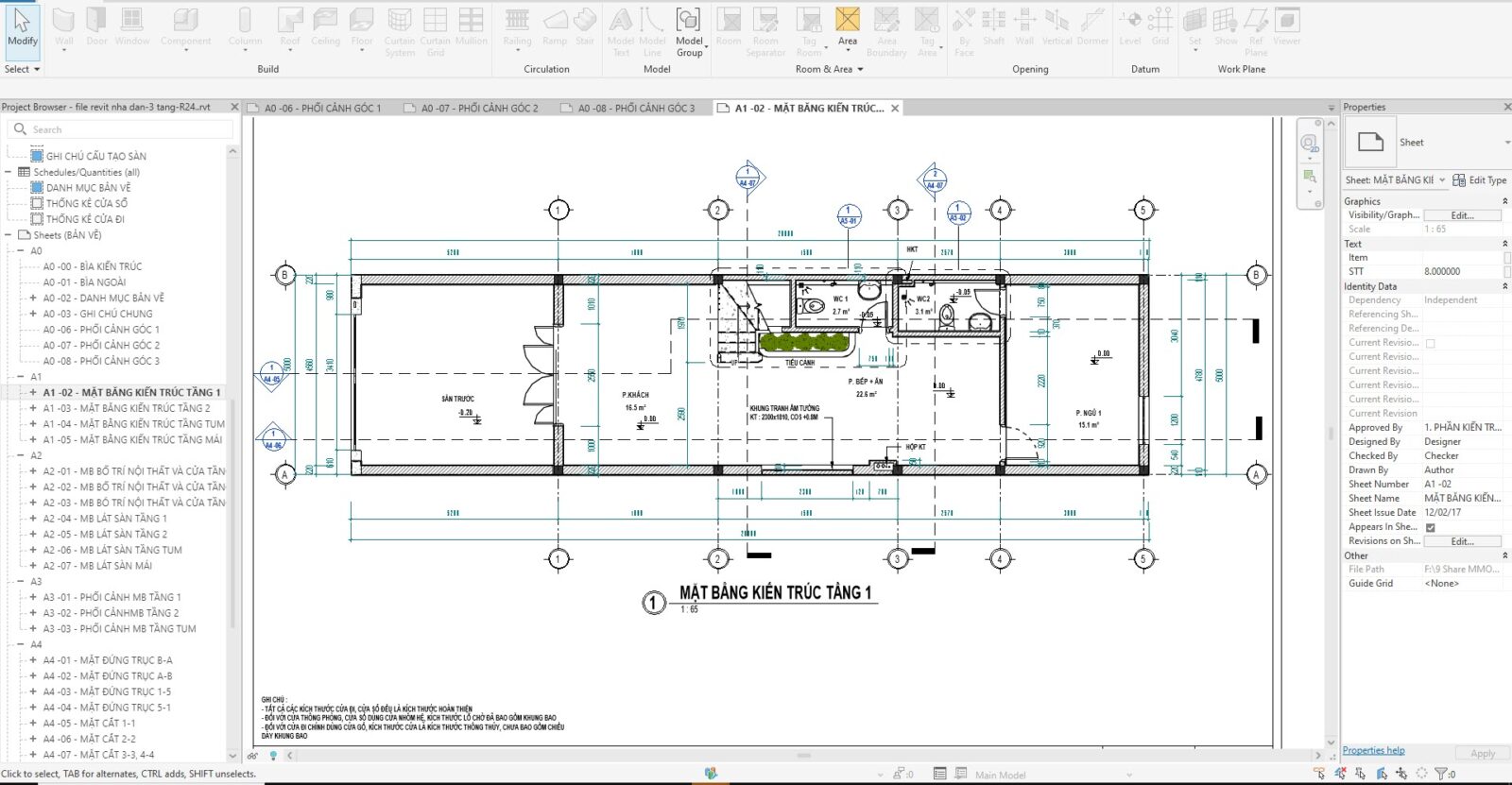Screen dimensions: 1512x785
Task: Collapse the Schedules/Quantities (all) node
Action: coord(9,172)
